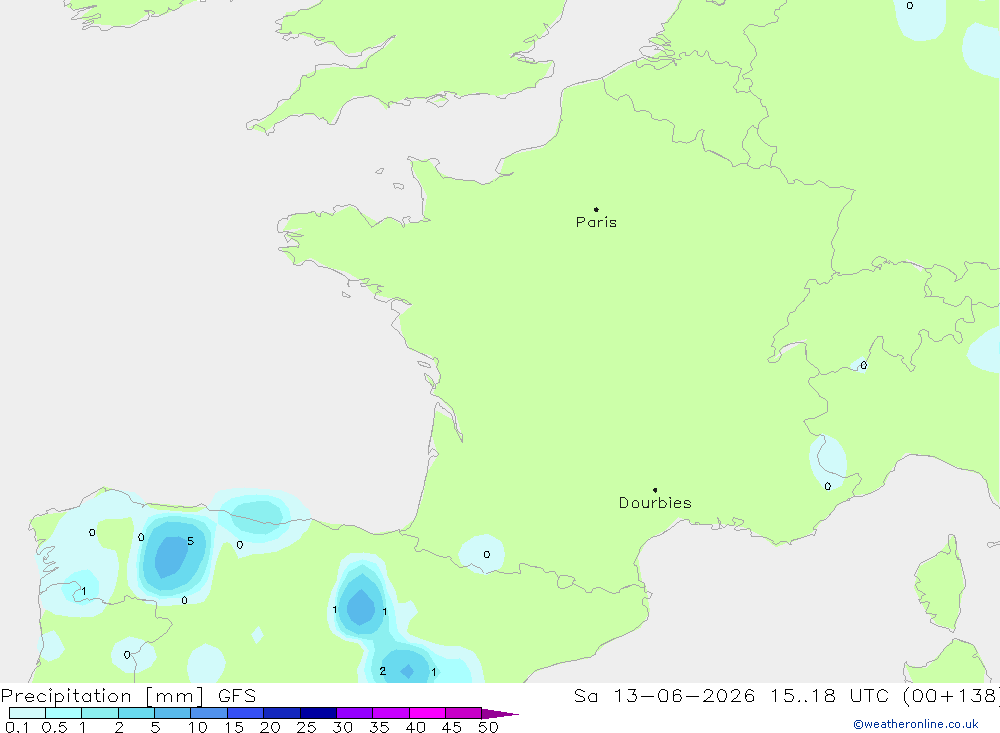Click the 10 mm legend color swatch
The image size is (1000, 733).
(x=209, y=713)
